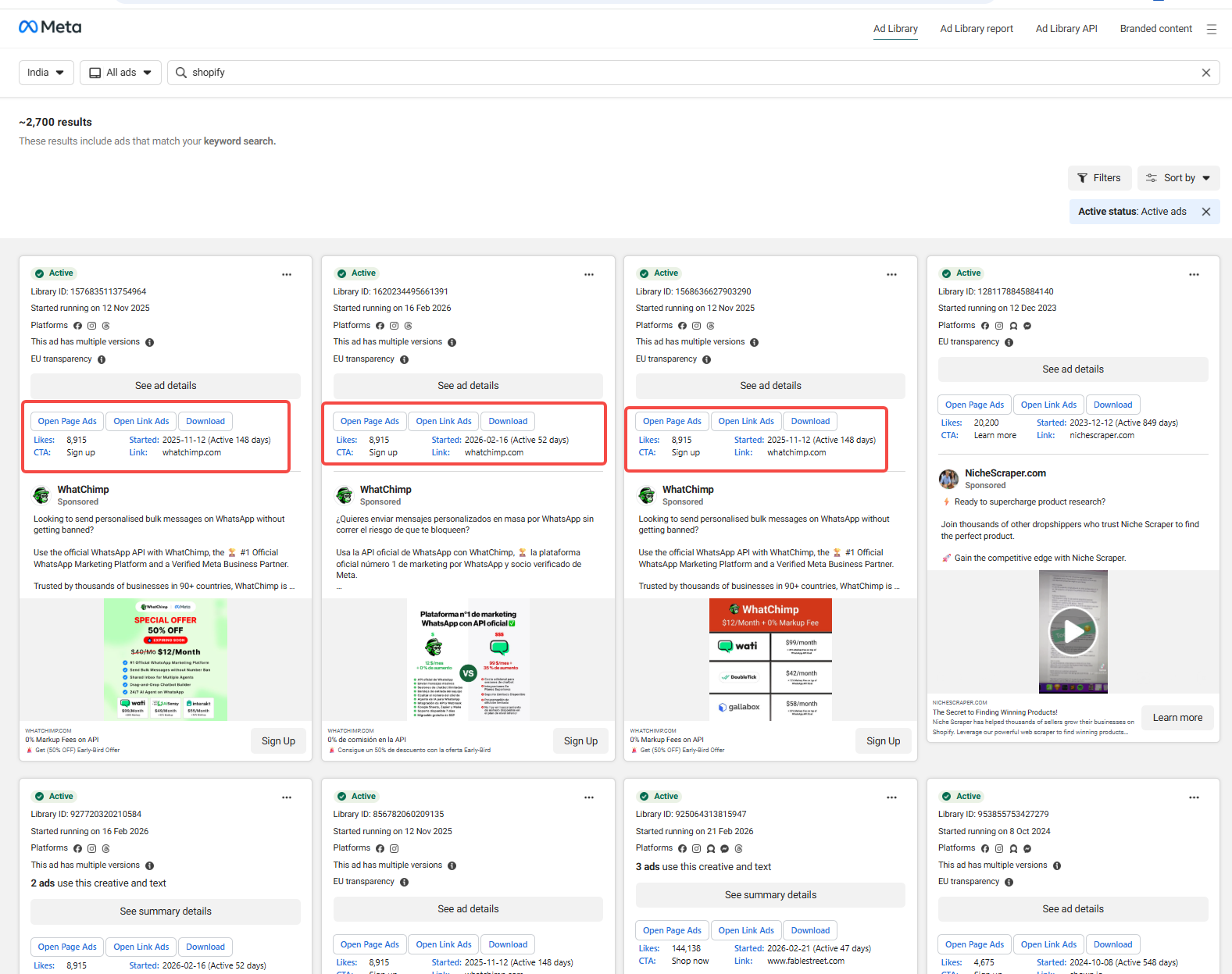See ad details for Library ID 1568636627903290
This screenshot has width=1232, height=974.
(770, 386)
